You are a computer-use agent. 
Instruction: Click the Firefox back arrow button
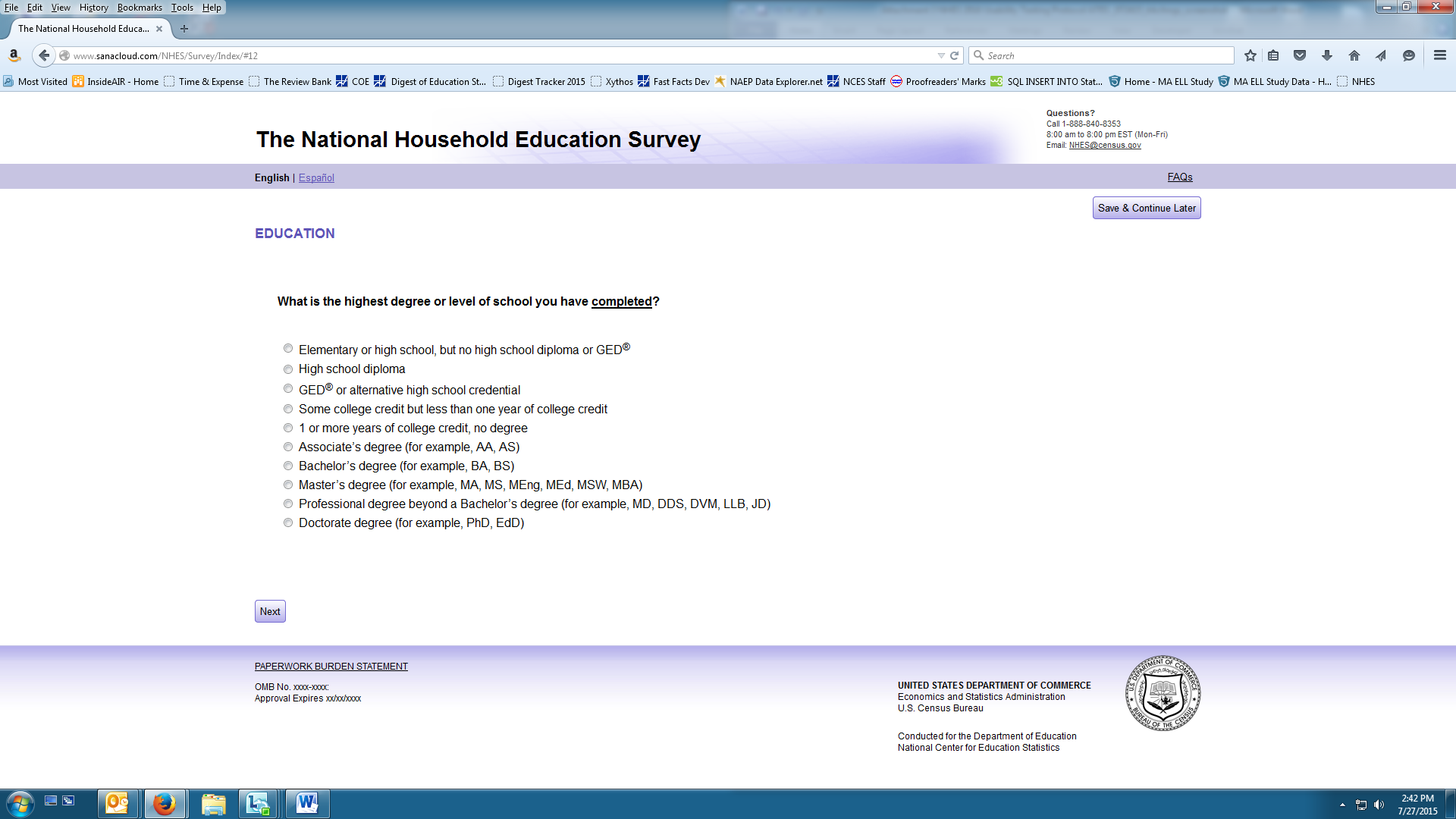[44, 55]
